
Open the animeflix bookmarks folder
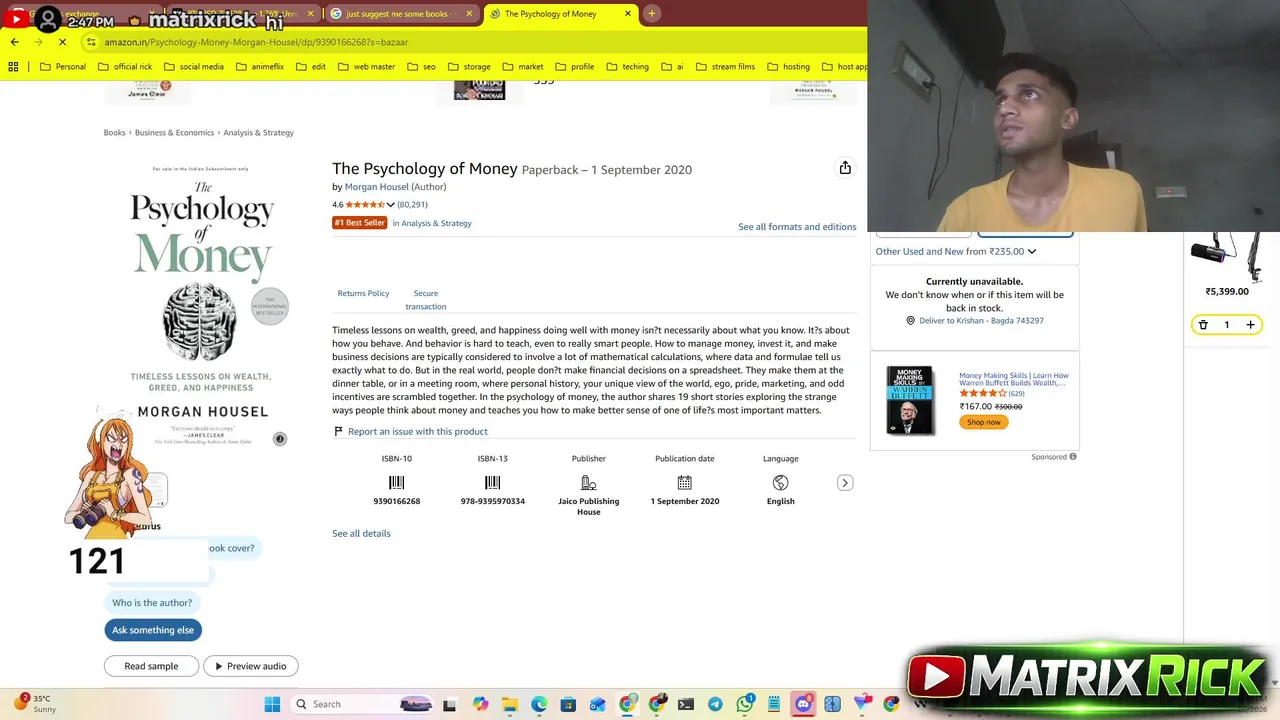pos(260,67)
